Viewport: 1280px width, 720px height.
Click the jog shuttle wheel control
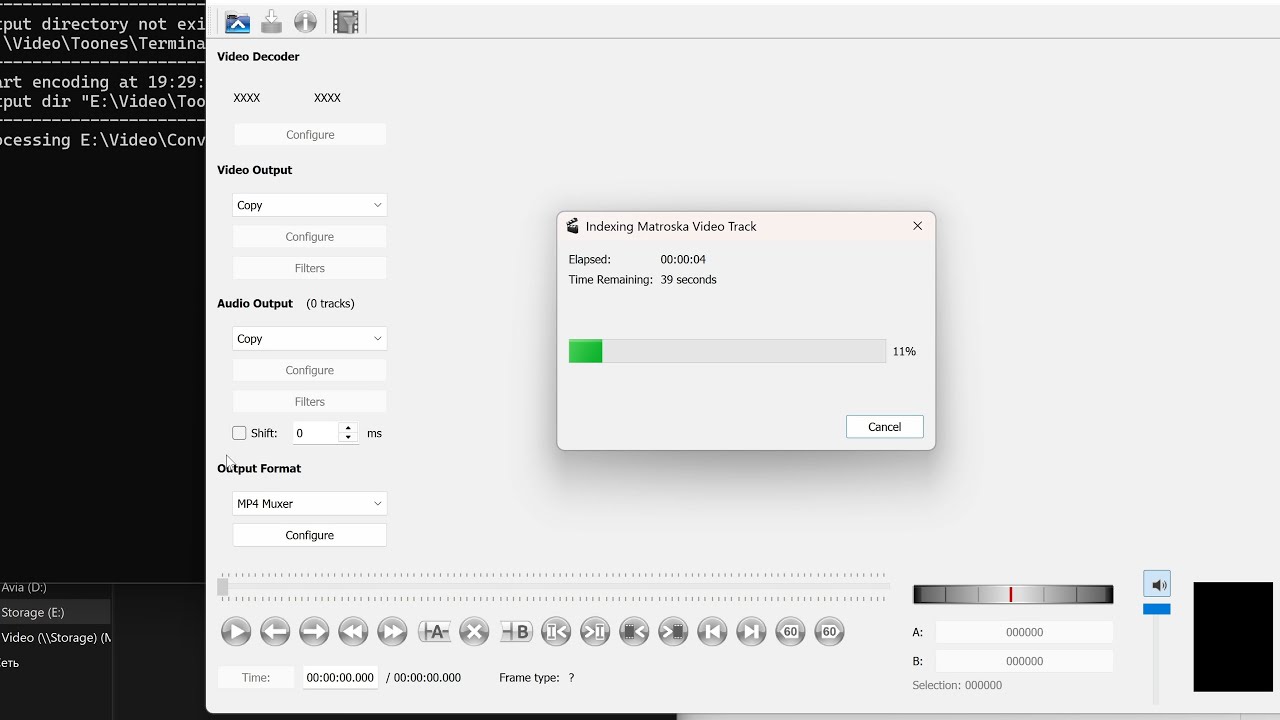point(1013,595)
